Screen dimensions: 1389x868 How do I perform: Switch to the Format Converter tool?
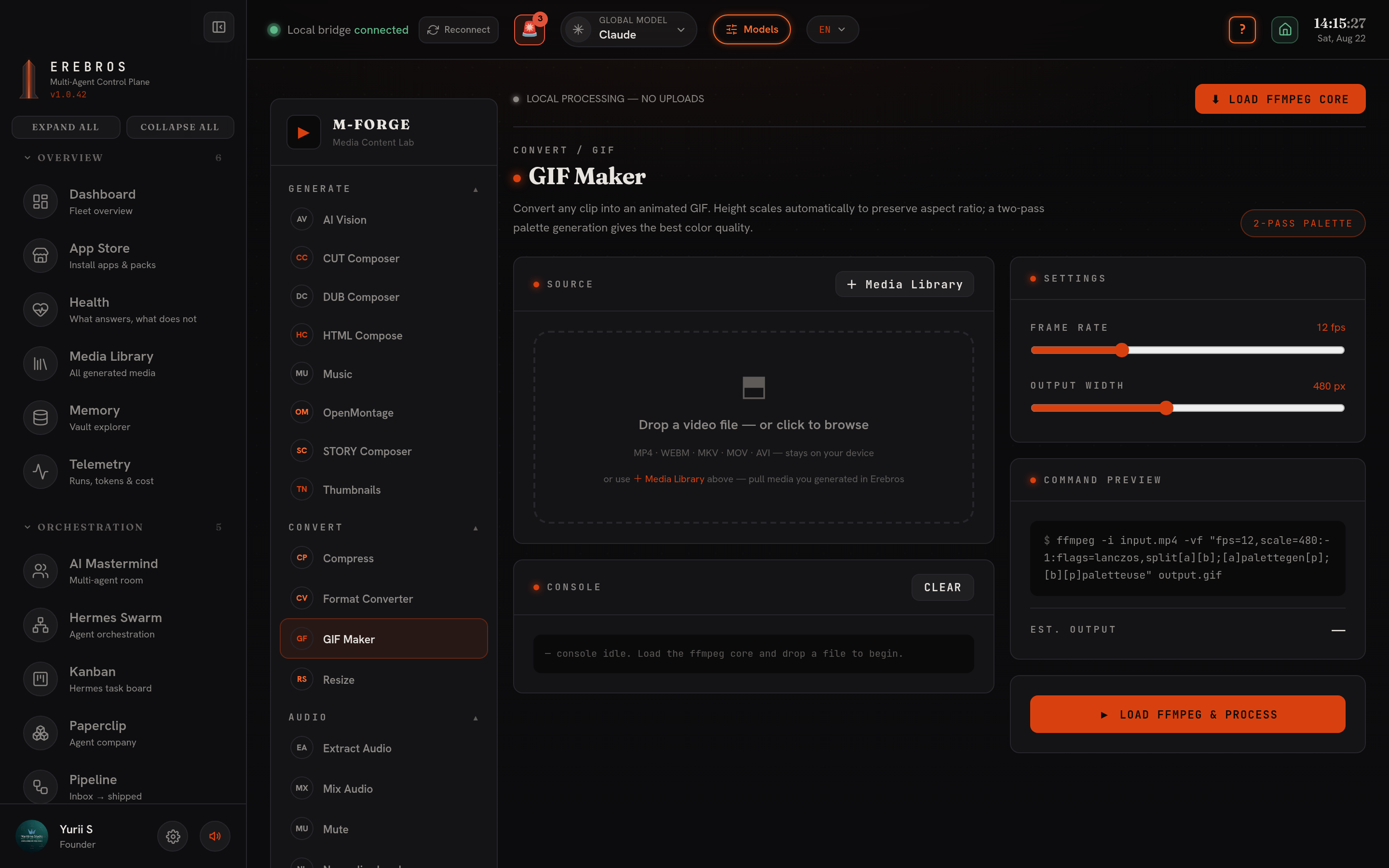pos(383,598)
